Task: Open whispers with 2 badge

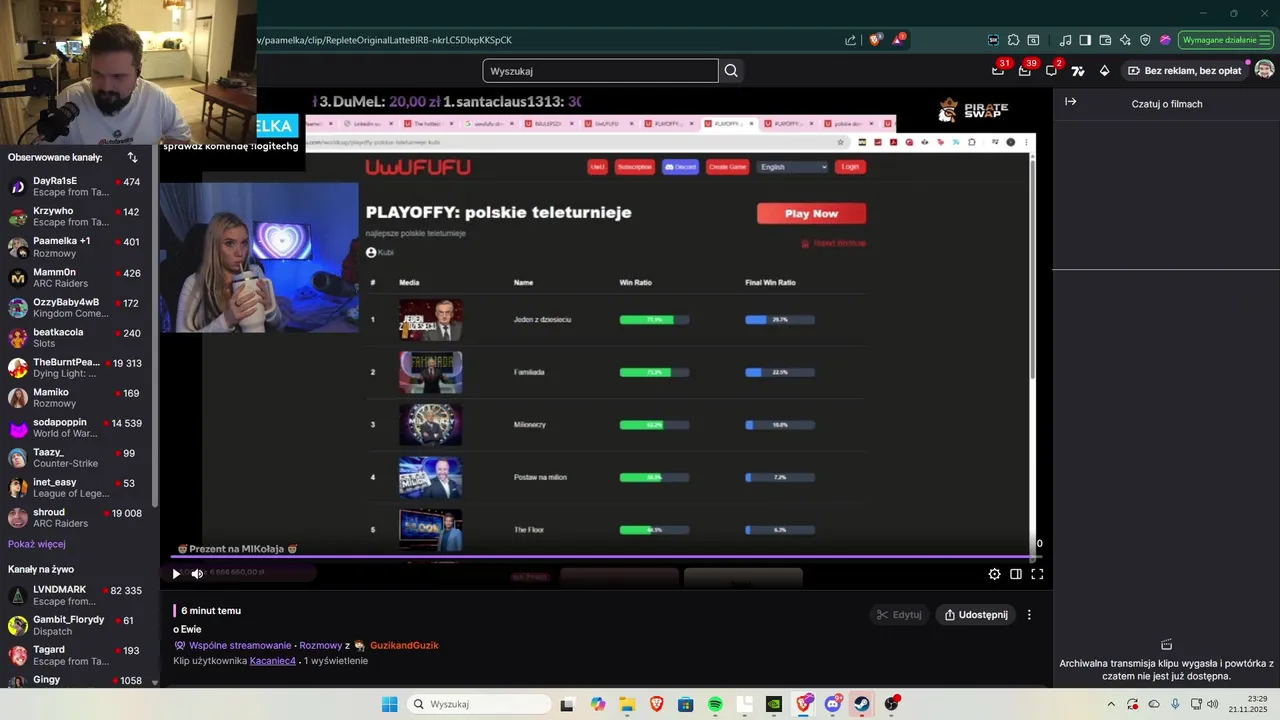Action: click(x=1052, y=70)
